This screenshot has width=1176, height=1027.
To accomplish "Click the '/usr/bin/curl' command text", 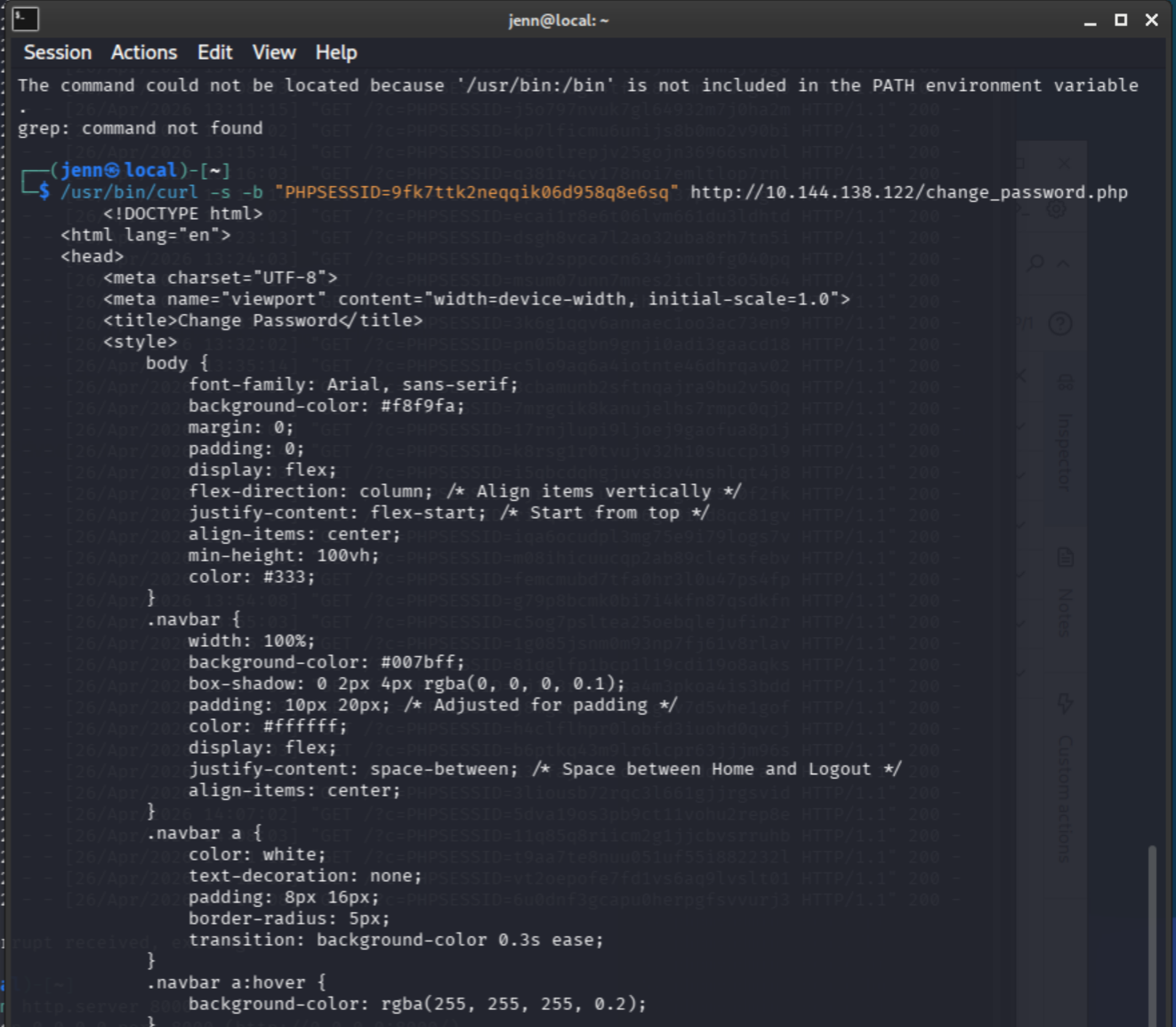I will pos(129,192).
